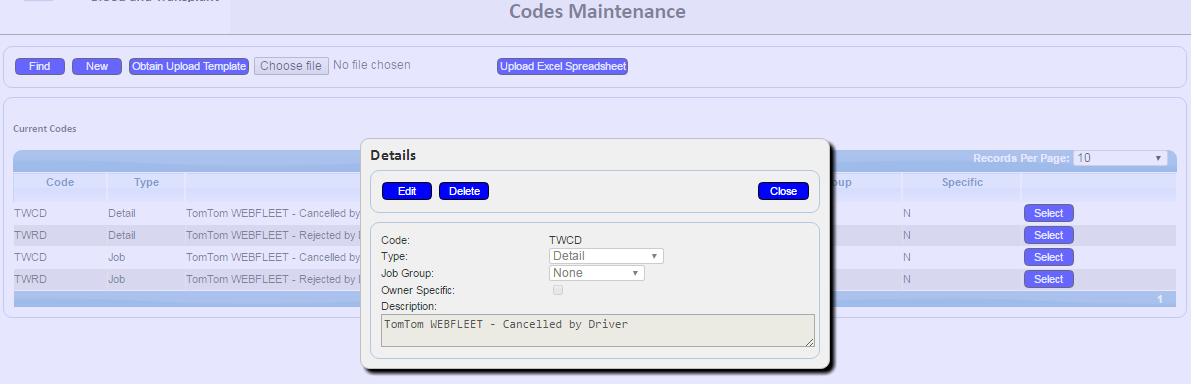The image size is (1191, 384).
Task: Select the TWRD Detail row
Action: (1048, 235)
